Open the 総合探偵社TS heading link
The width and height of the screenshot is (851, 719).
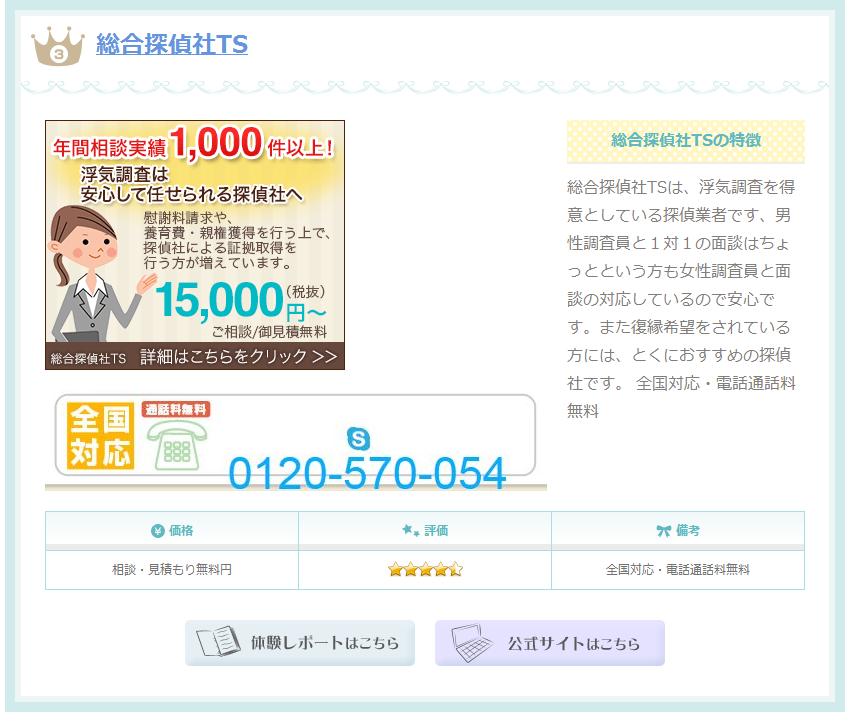[172, 44]
